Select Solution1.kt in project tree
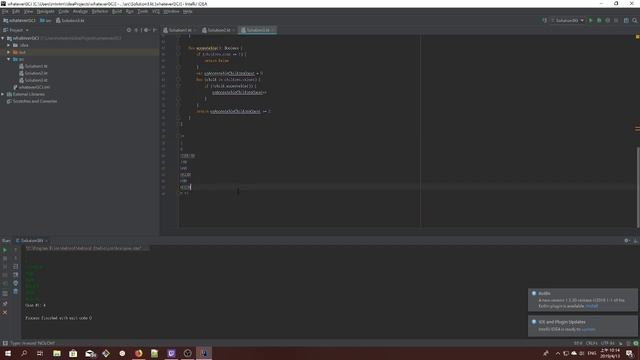Screen dimensions: 640x360 point(33,66)
